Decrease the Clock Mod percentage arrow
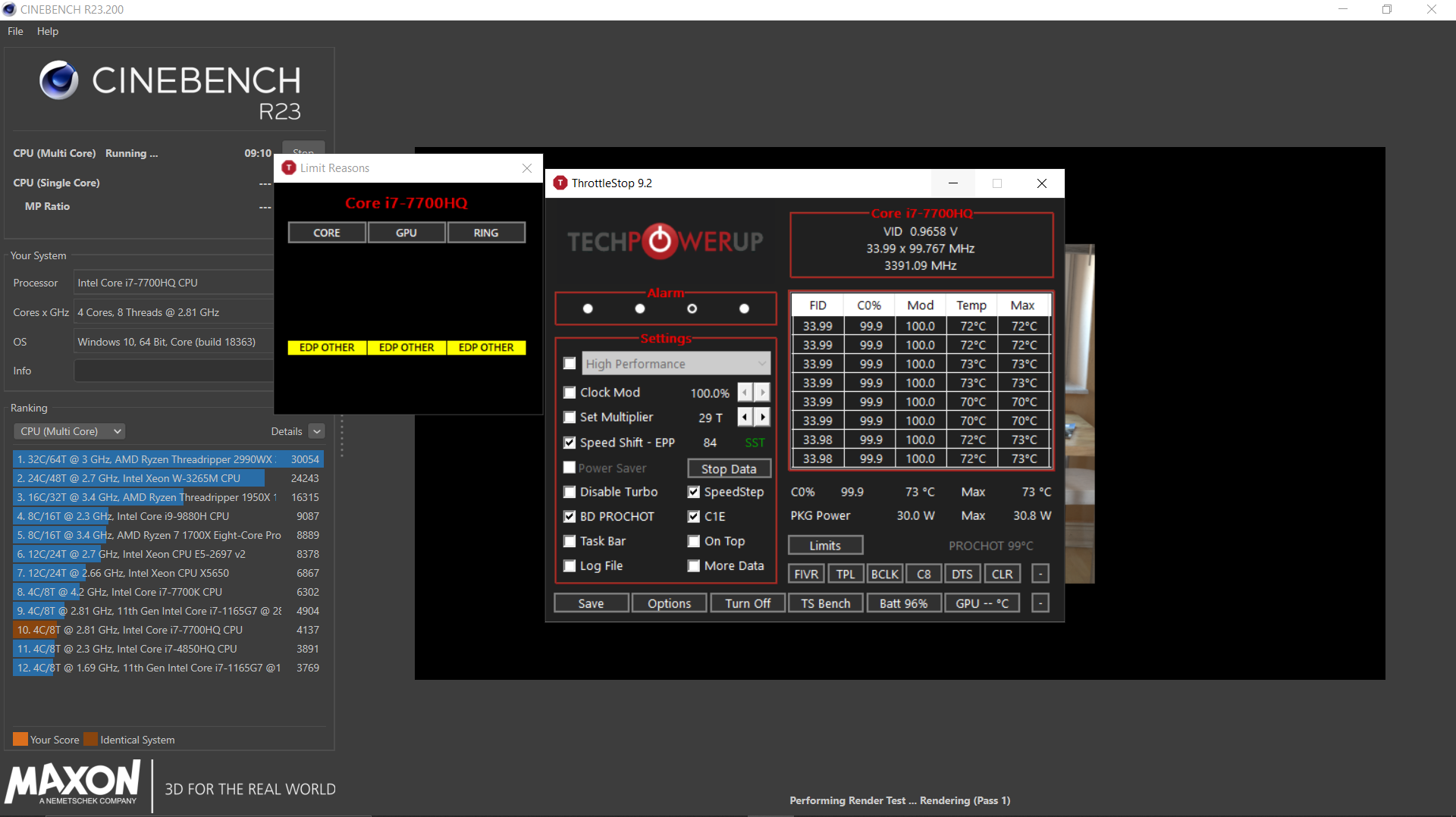 click(x=745, y=392)
